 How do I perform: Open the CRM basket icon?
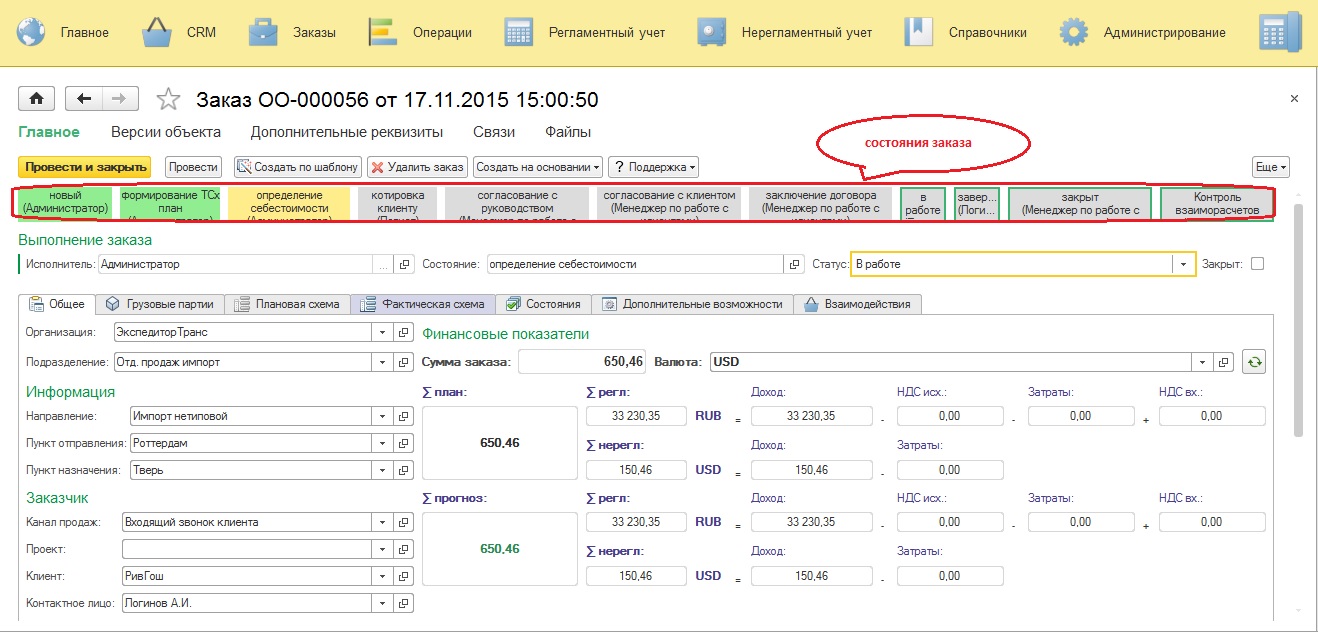[x=158, y=32]
